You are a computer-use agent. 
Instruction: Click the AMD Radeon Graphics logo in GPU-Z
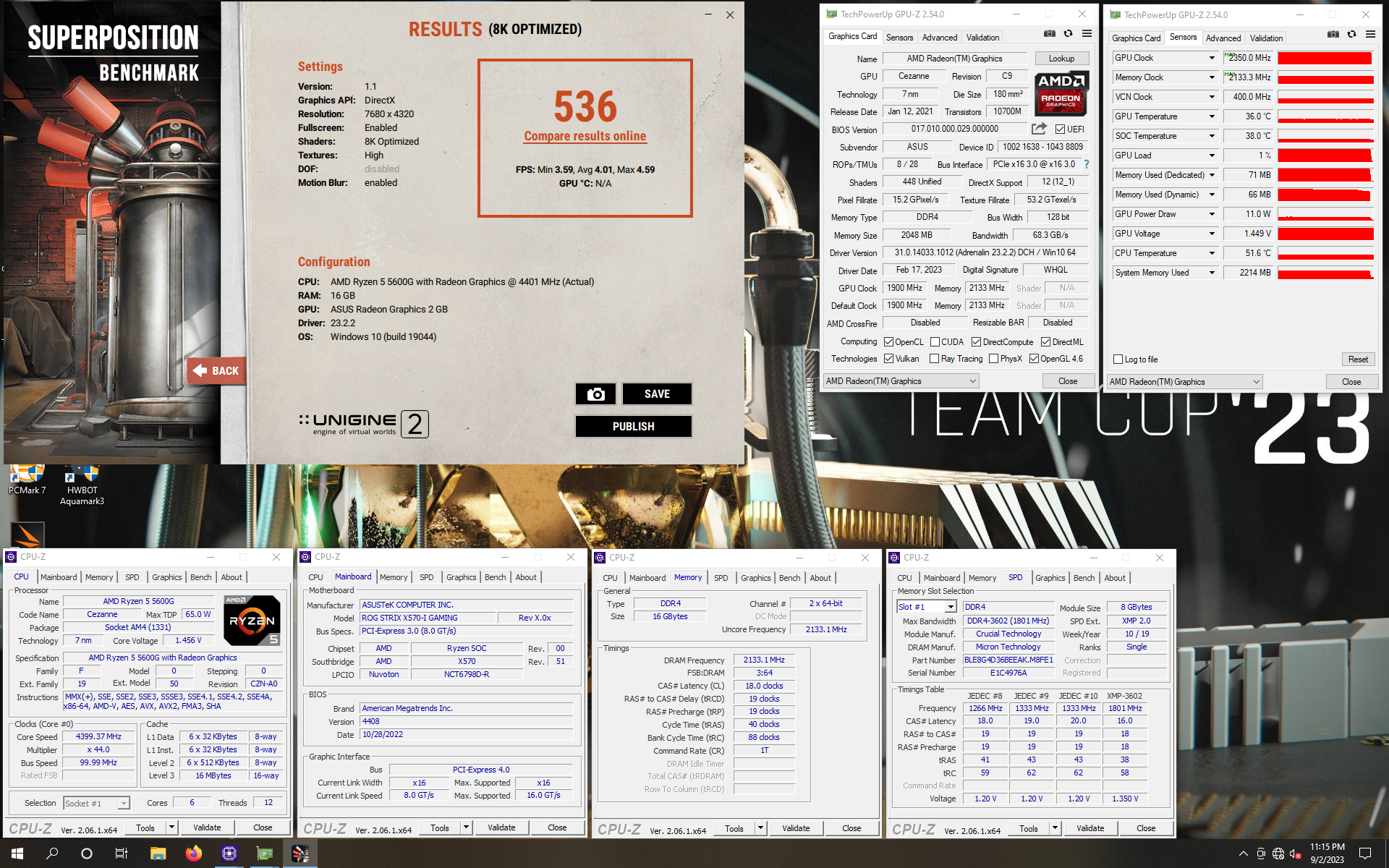coord(1061,94)
